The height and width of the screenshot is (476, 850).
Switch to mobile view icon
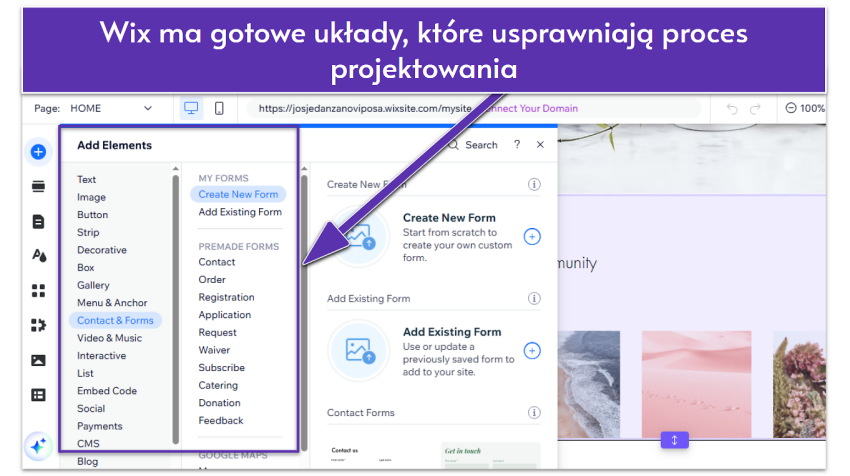(219, 108)
